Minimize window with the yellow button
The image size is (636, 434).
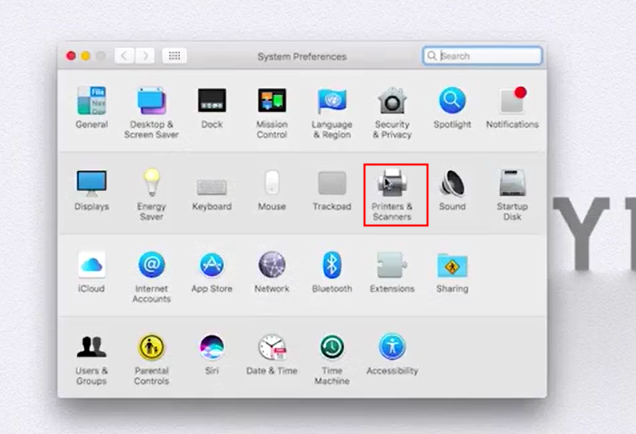86,56
